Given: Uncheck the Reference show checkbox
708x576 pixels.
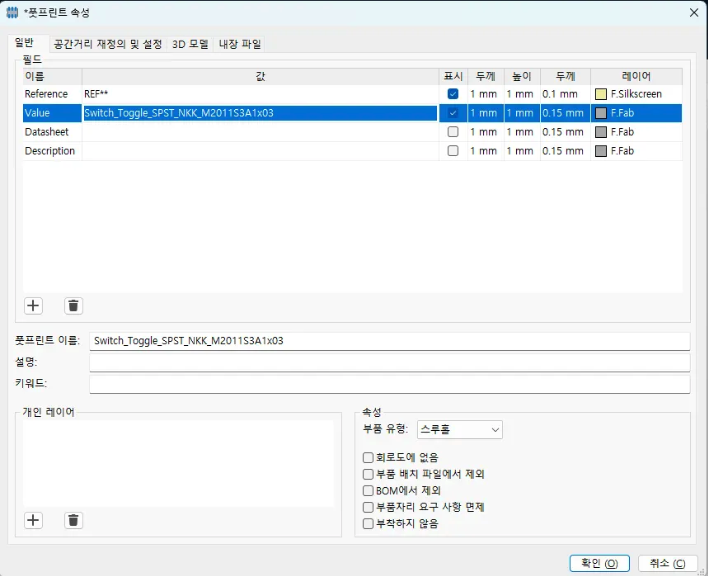Looking at the screenshot, I should [x=453, y=94].
